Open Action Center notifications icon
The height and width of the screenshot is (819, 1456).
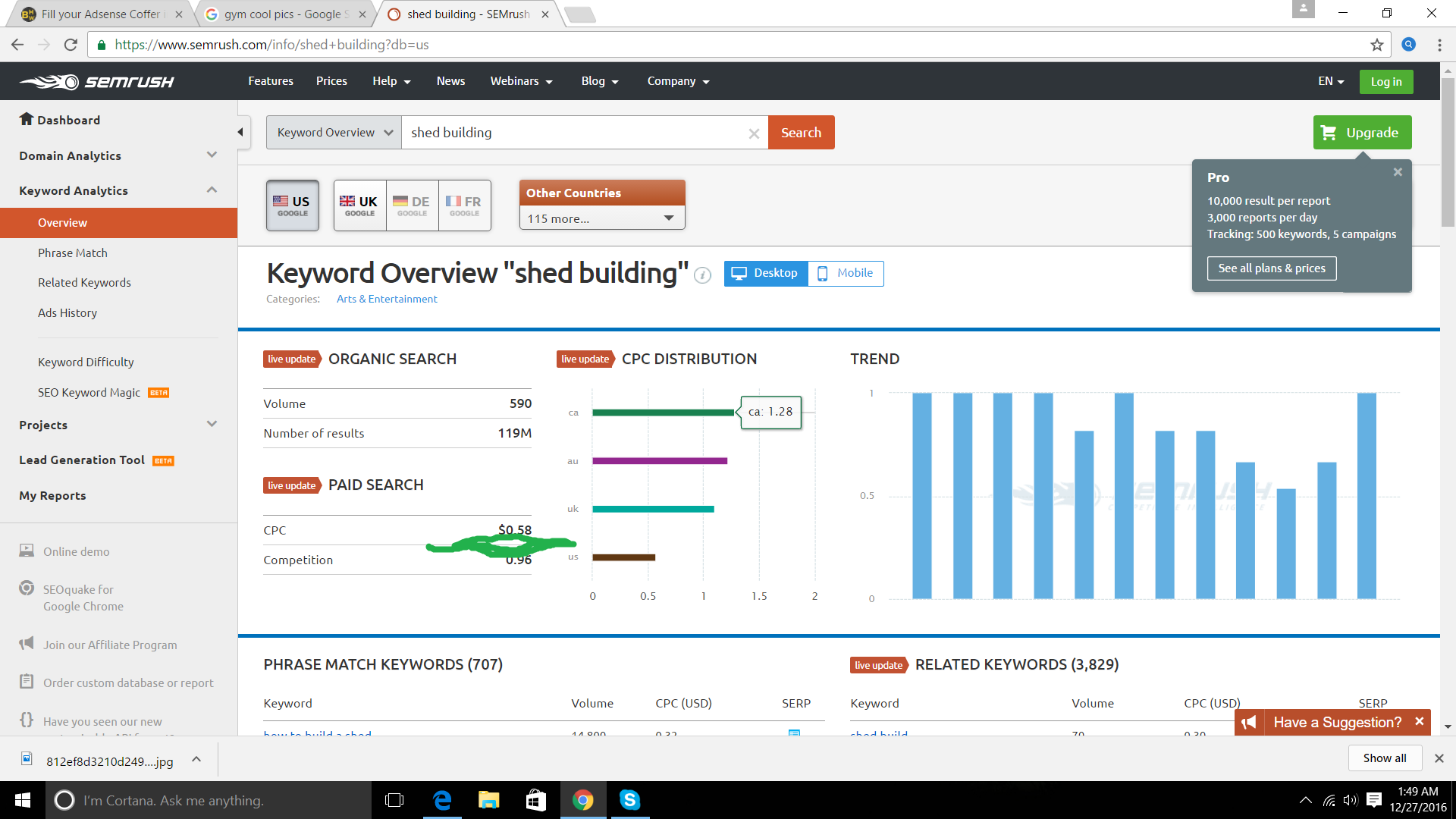coord(1373,800)
